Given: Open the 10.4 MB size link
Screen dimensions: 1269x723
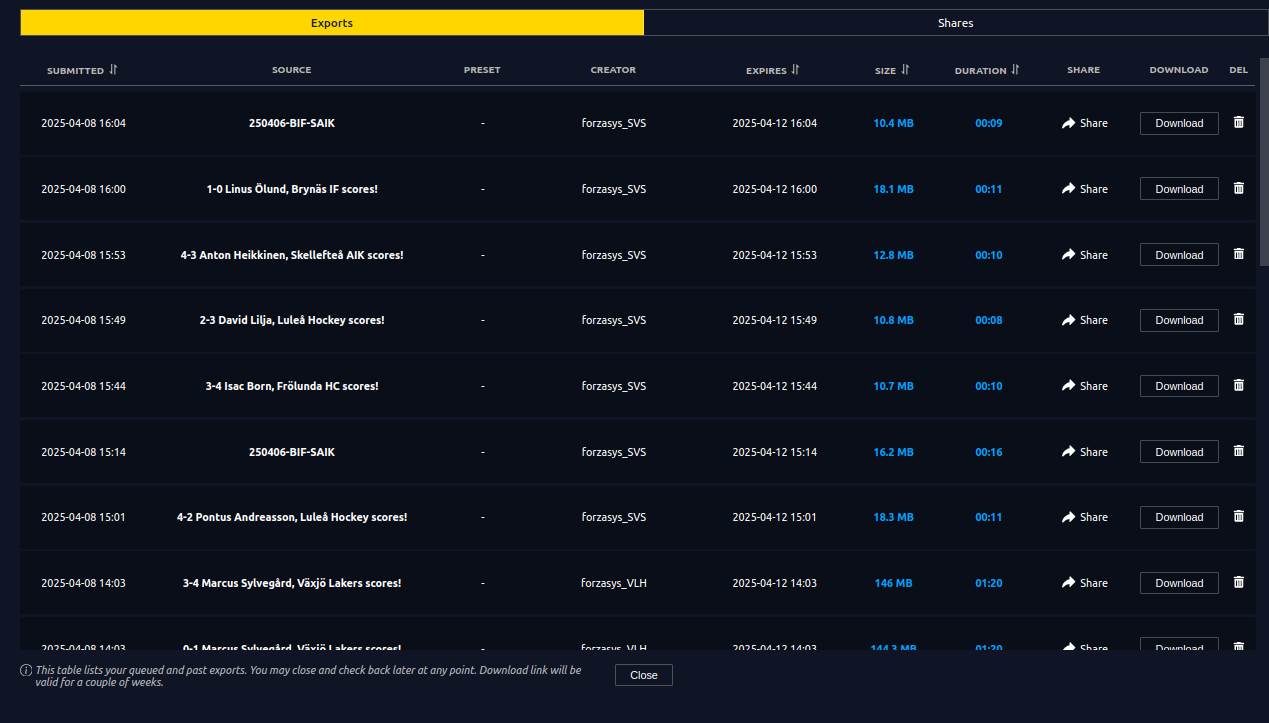Looking at the screenshot, I should click(892, 123).
